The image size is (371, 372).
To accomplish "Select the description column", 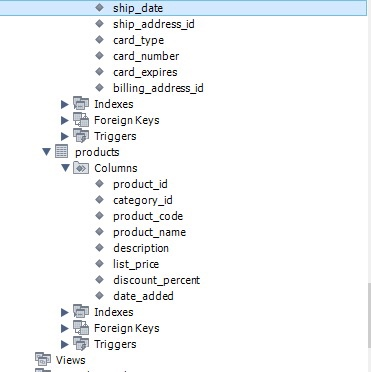I will 141,248.
